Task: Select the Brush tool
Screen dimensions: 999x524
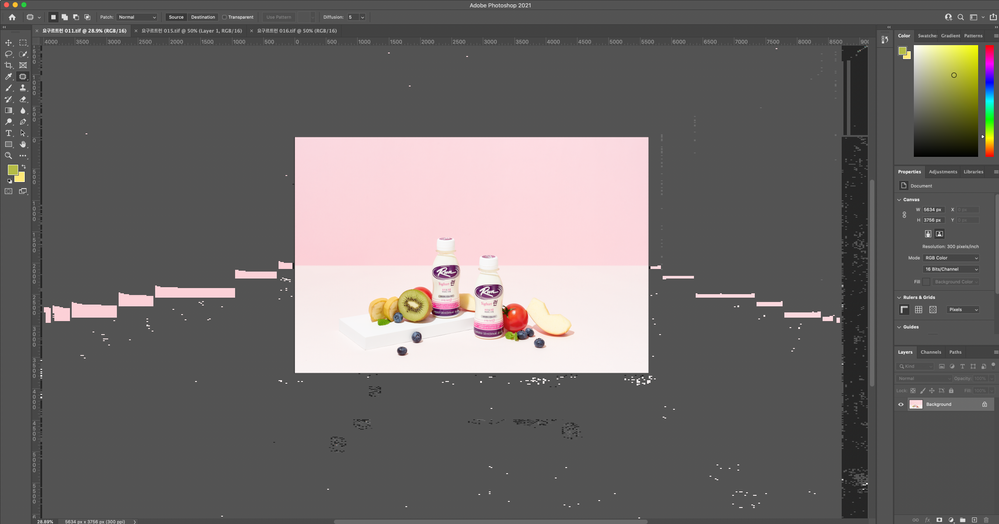Action: (x=8, y=88)
